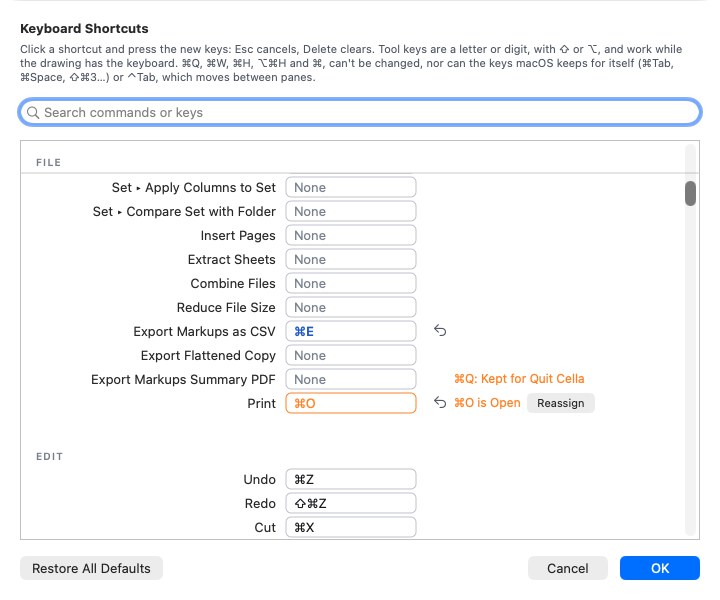Screen dimensions: 720x600
Task: Confirm changes with the OK button
Action: (x=659, y=568)
